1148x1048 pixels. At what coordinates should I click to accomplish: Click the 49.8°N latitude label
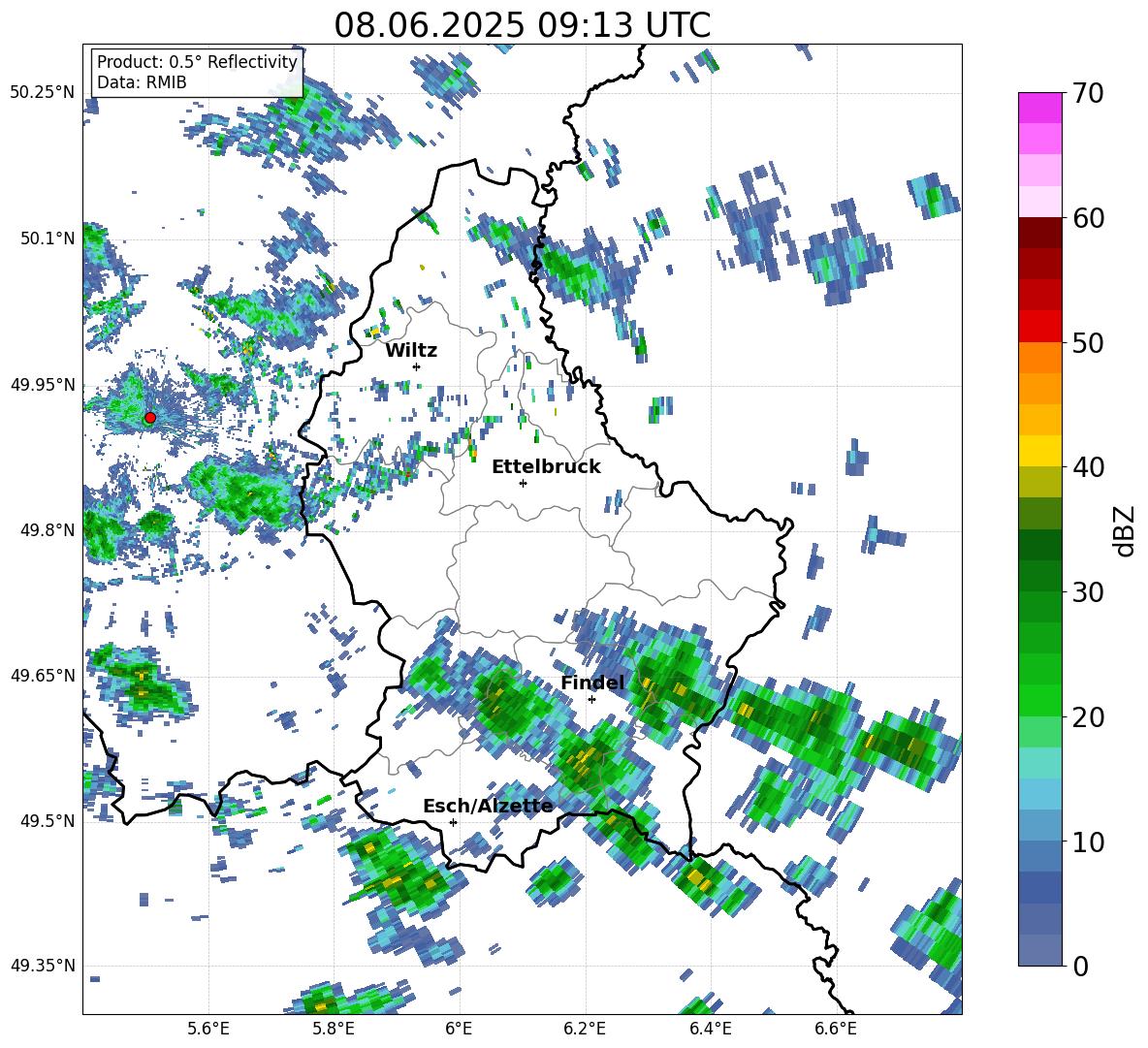coord(47,530)
